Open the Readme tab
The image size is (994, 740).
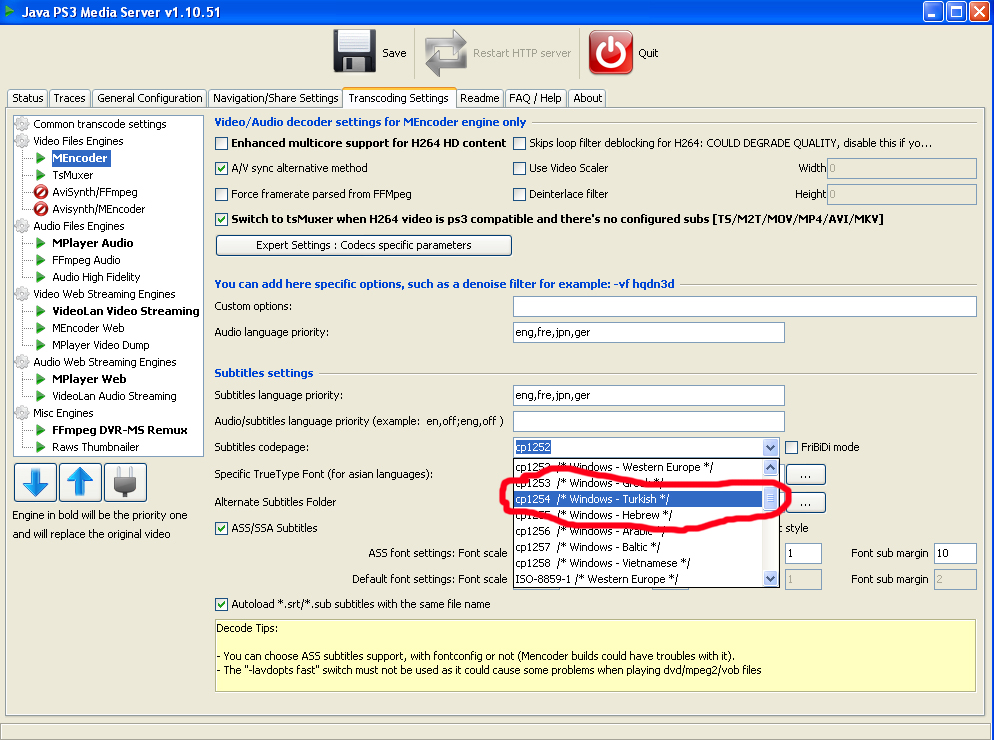pyautogui.click(x=480, y=98)
